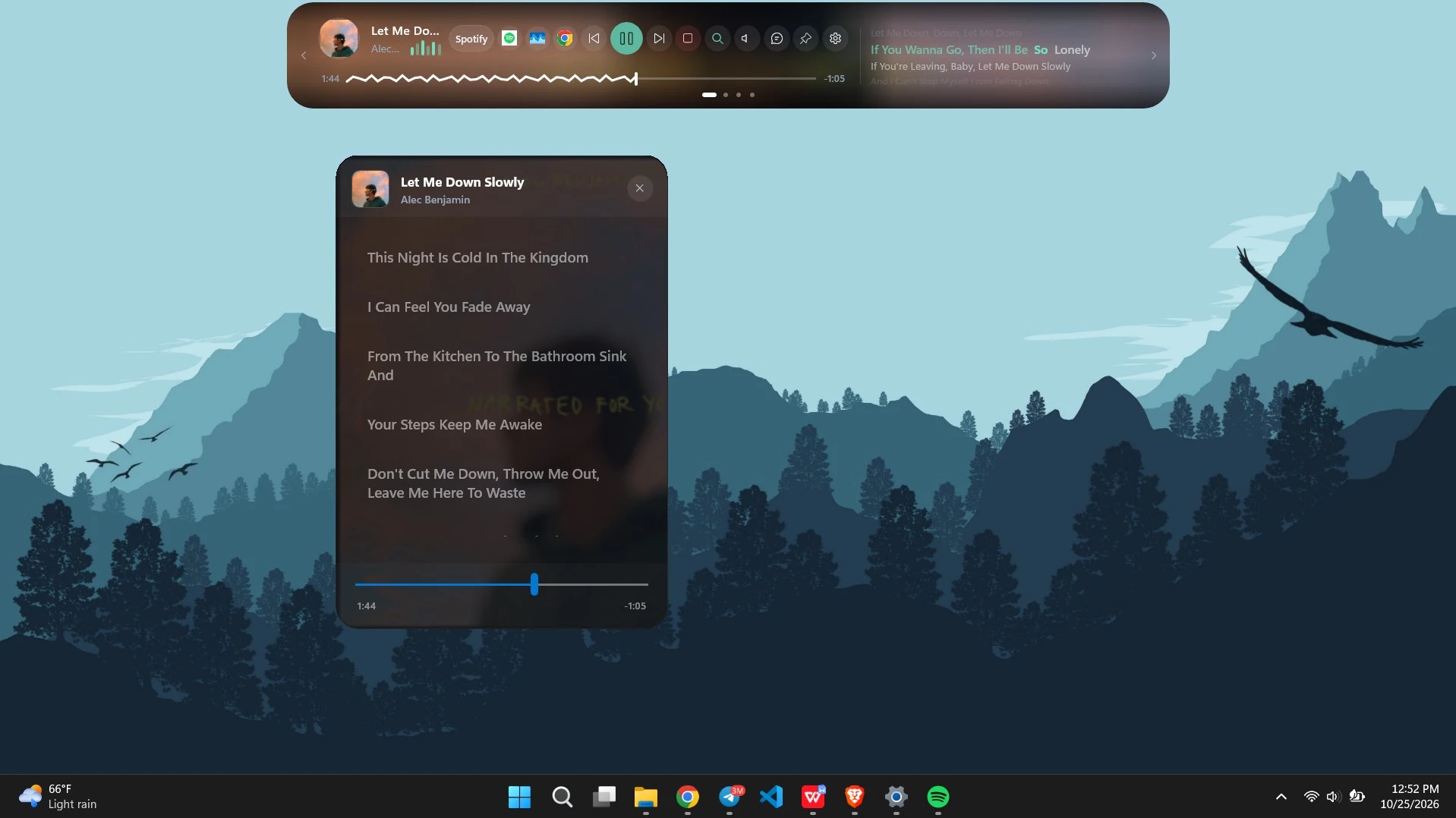Click the Spotify label button
The height and width of the screenshot is (818, 1456).
coord(471,39)
